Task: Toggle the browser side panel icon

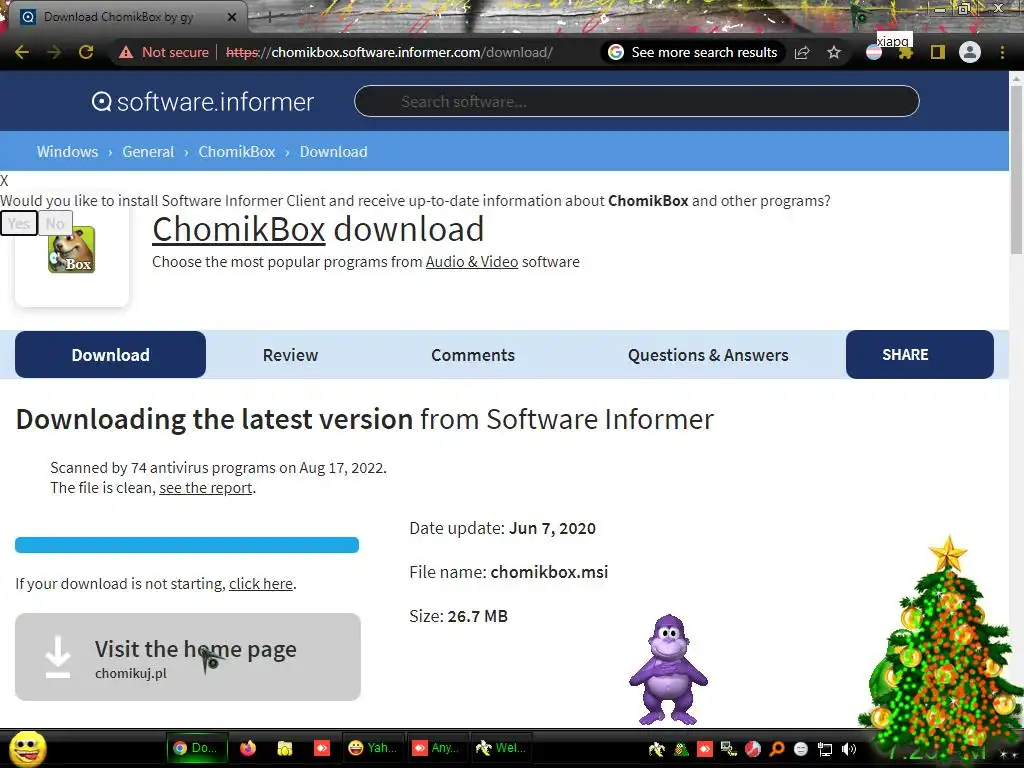Action: coord(938,52)
